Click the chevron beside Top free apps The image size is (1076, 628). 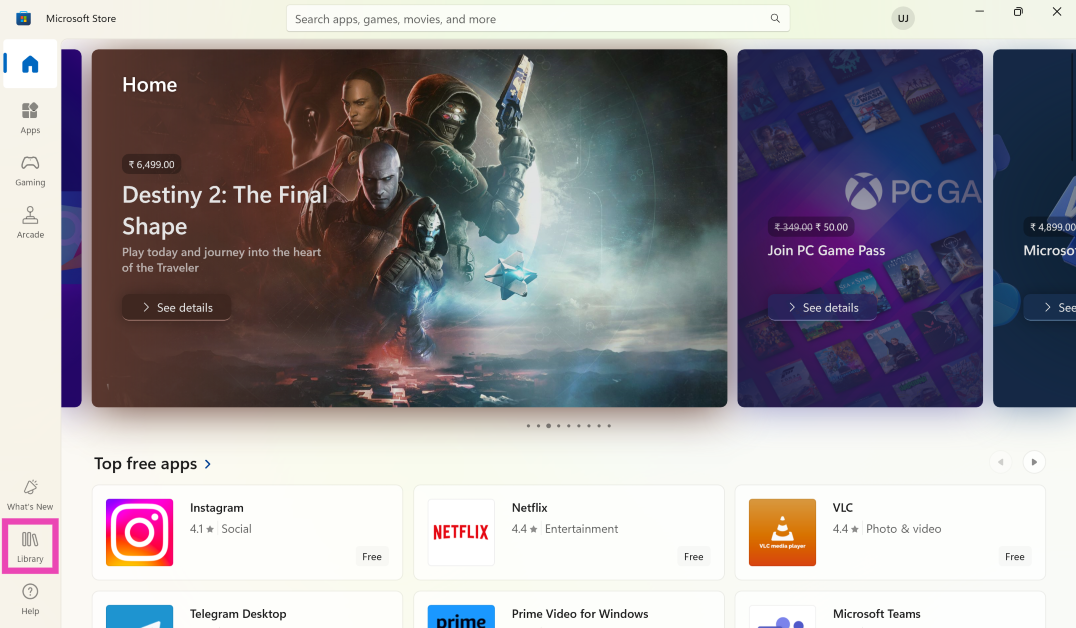[208, 465]
